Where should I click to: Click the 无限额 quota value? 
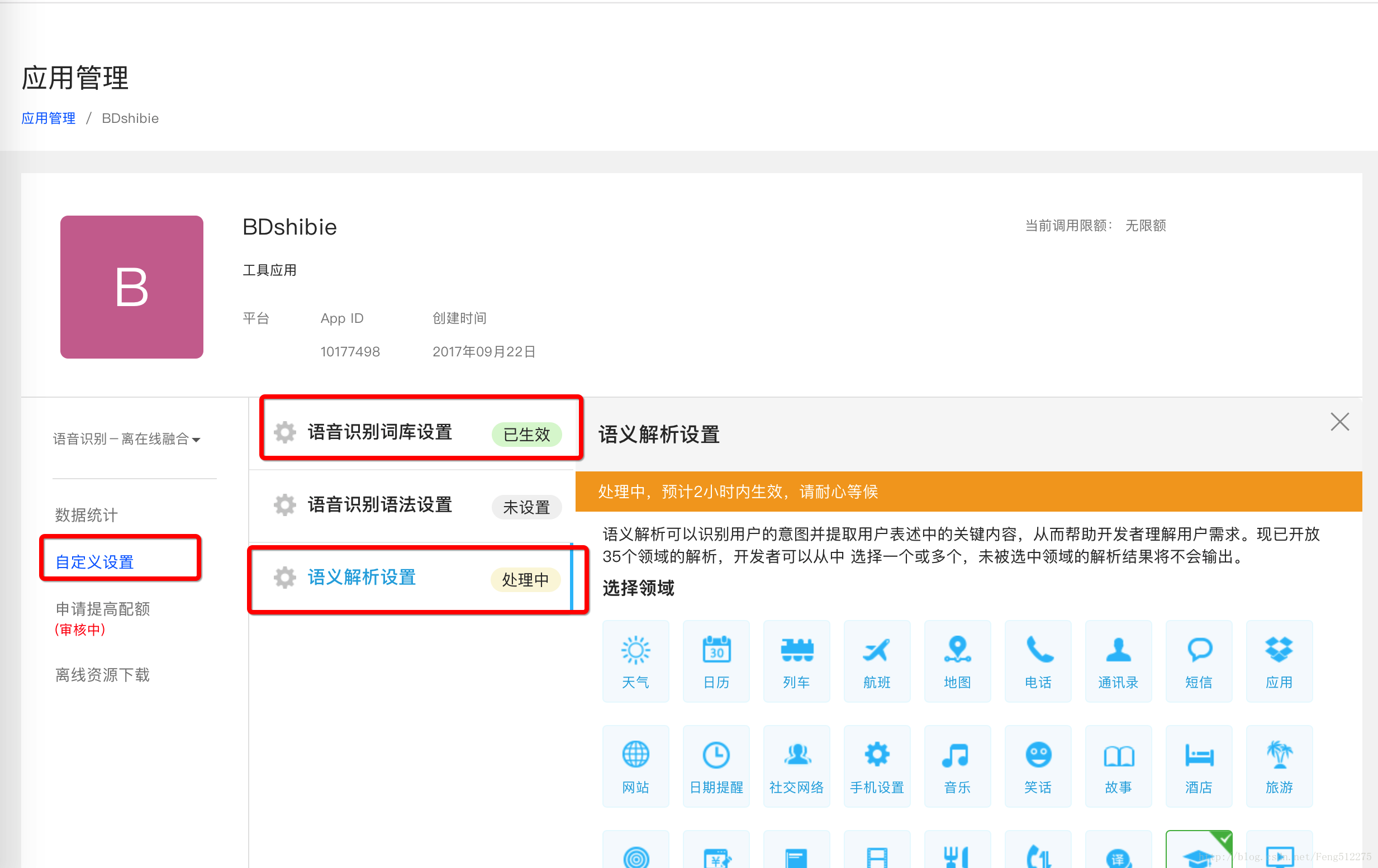click(1146, 226)
